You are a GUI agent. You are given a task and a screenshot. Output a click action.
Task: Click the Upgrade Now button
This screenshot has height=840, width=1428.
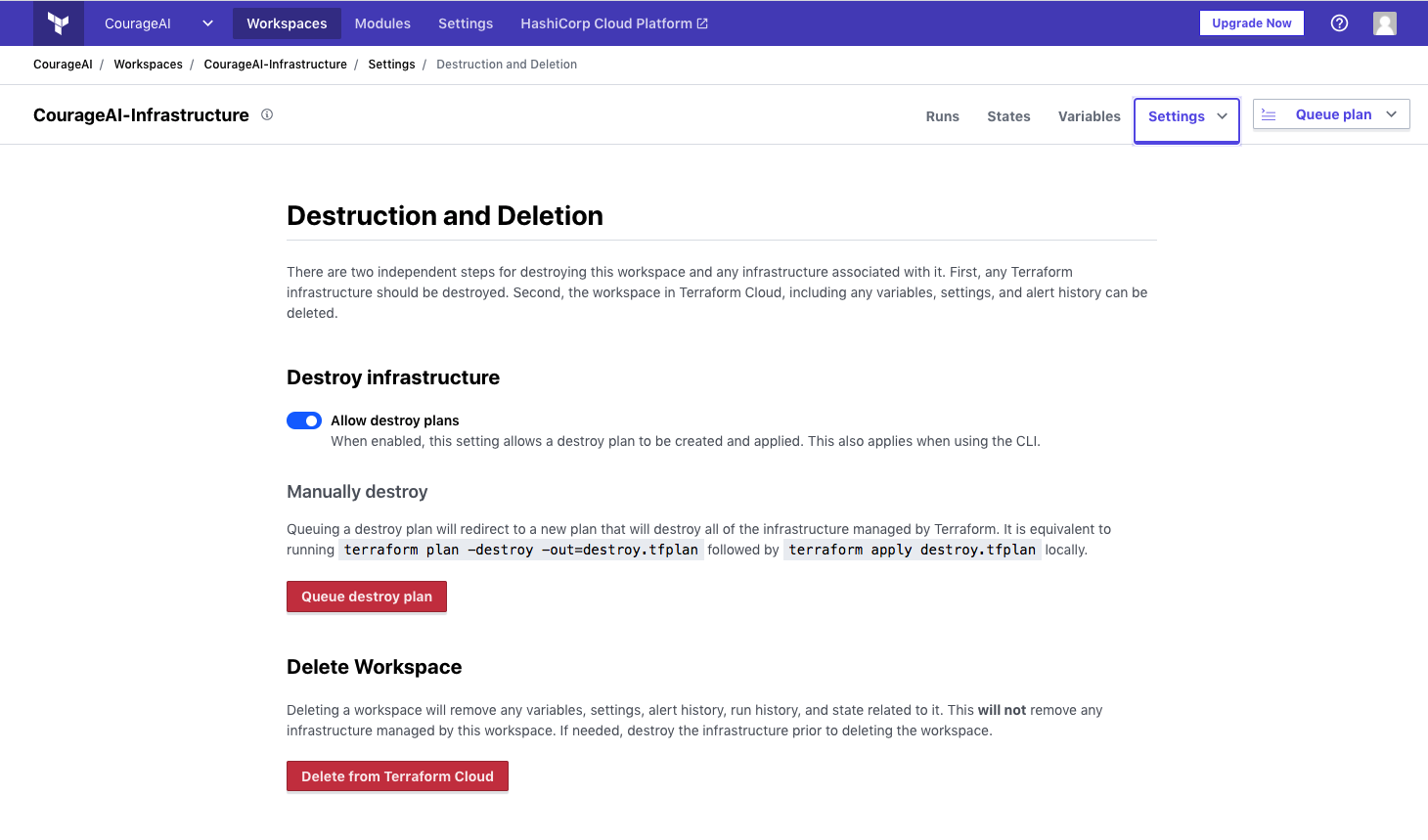click(x=1252, y=23)
